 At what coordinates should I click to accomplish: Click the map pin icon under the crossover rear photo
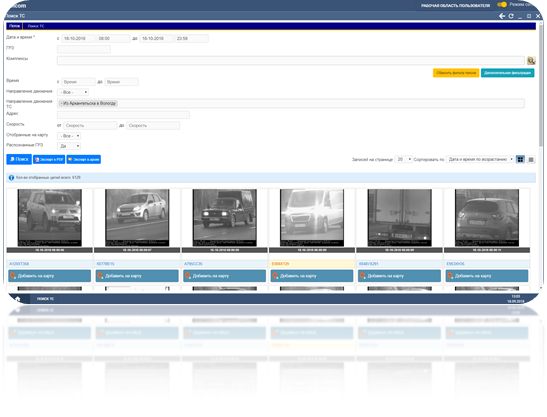(450, 276)
